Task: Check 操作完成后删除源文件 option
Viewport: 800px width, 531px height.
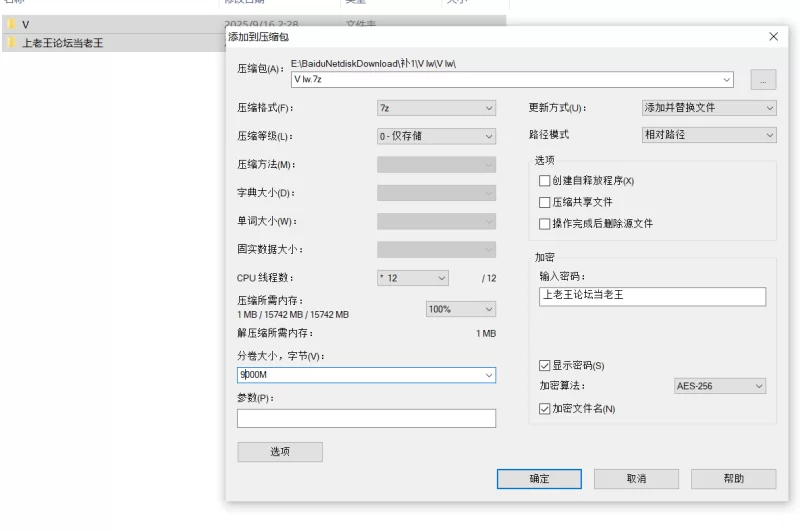Action: (544, 223)
